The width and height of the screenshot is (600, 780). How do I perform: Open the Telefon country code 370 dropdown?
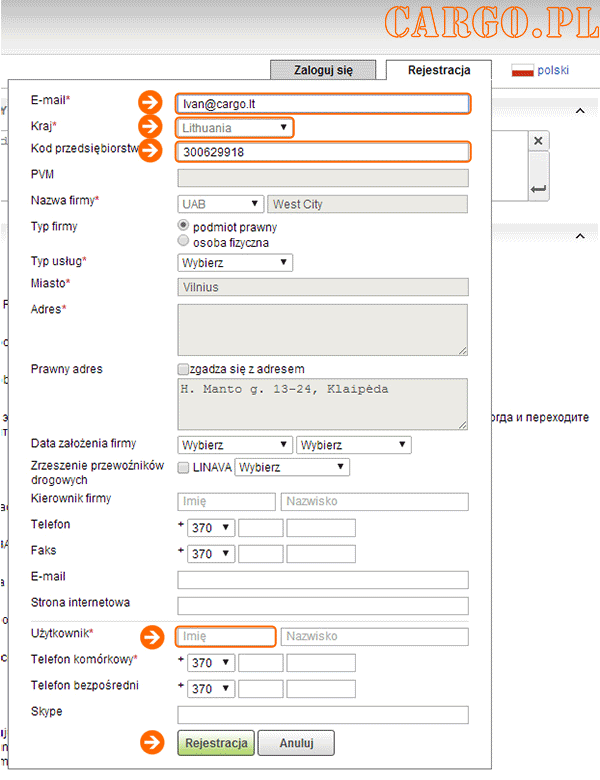pos(211,527)
